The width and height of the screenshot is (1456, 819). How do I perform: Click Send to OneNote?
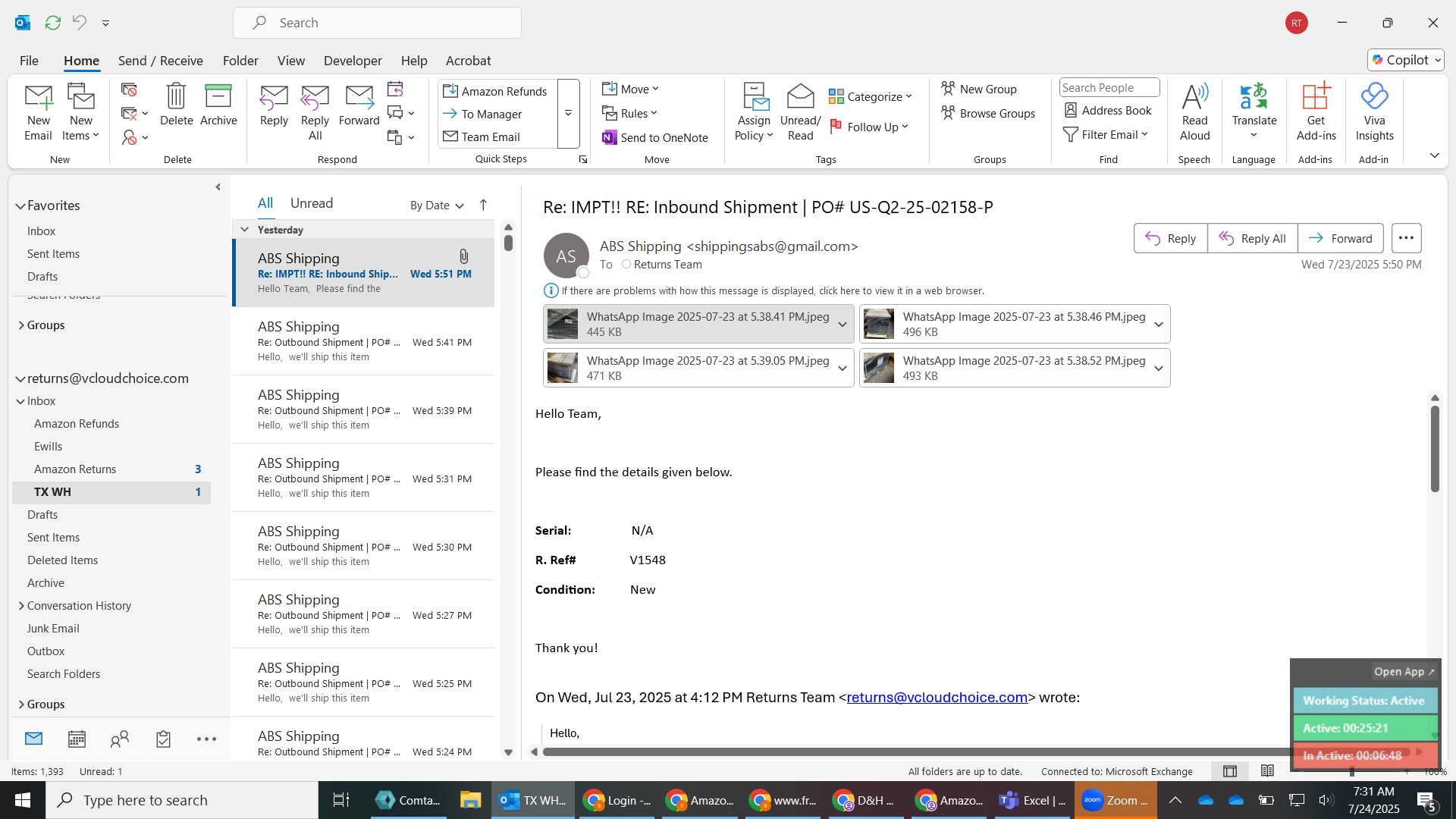pyautogui.click(x=655, y=137)
